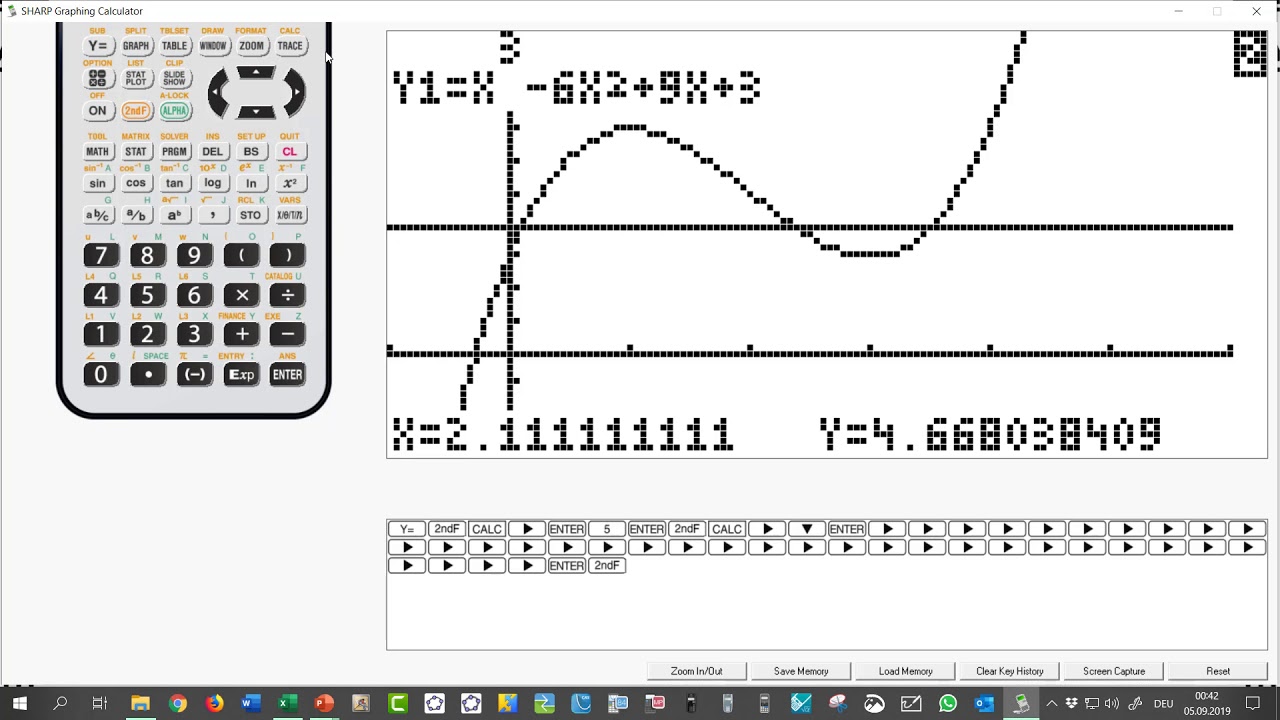Open the MATH key menu

[x=97, y=152]
